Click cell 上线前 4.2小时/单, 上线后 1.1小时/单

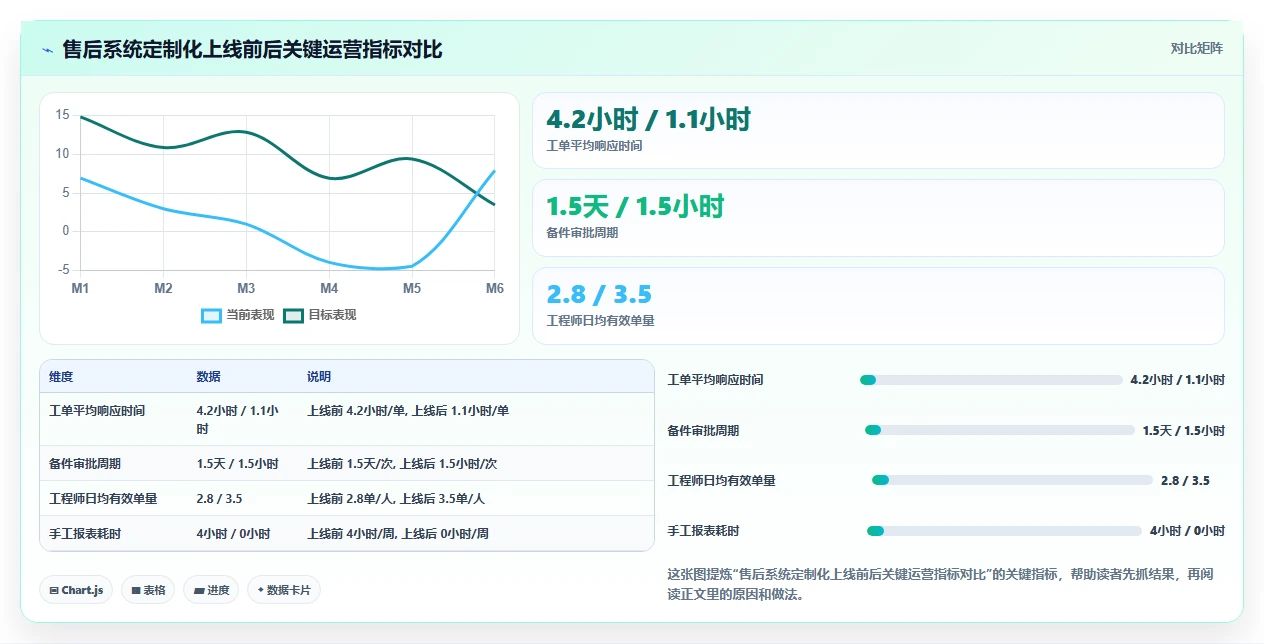[408, 410]
